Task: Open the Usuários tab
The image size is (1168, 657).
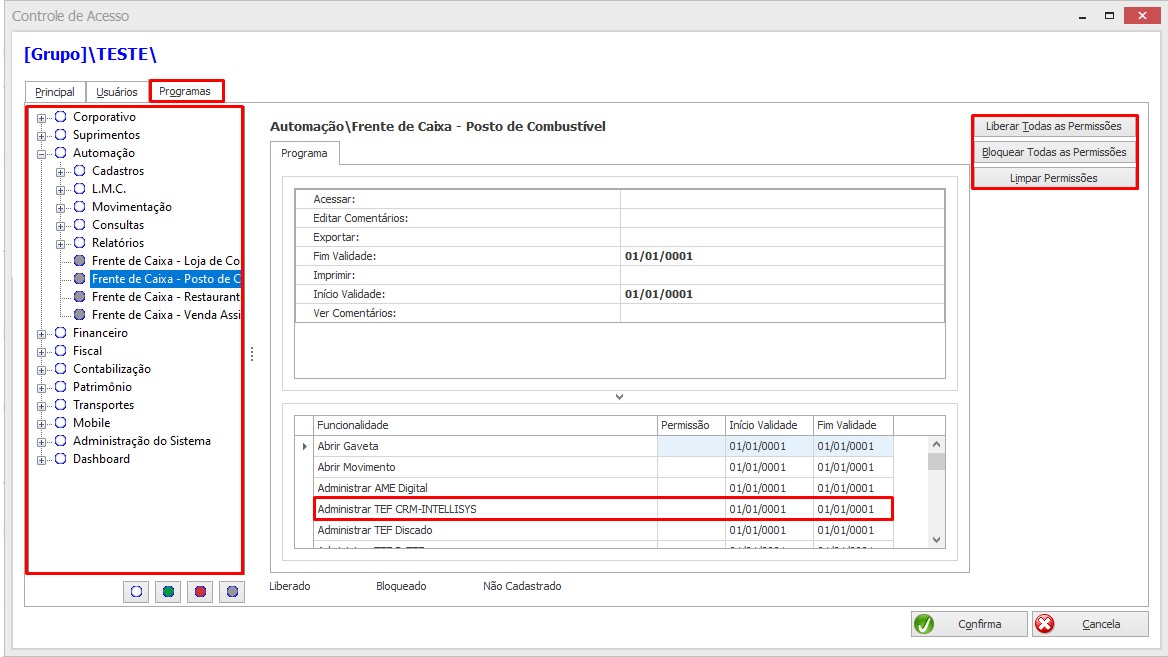Action: pos(117,92)
